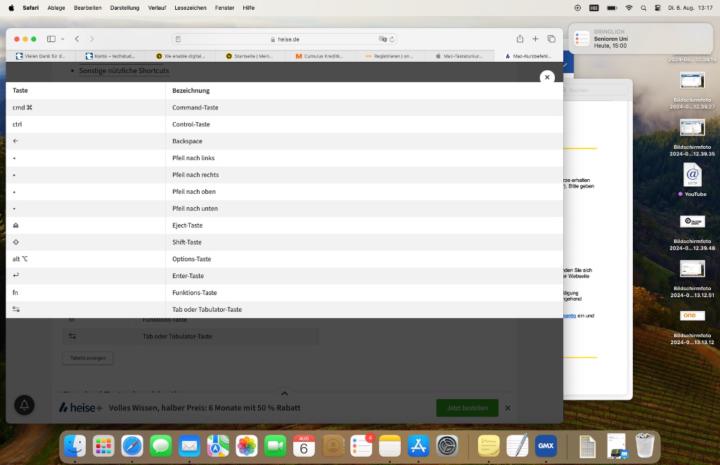
Task: Reload the heise.de page
Action: (392, 39)
